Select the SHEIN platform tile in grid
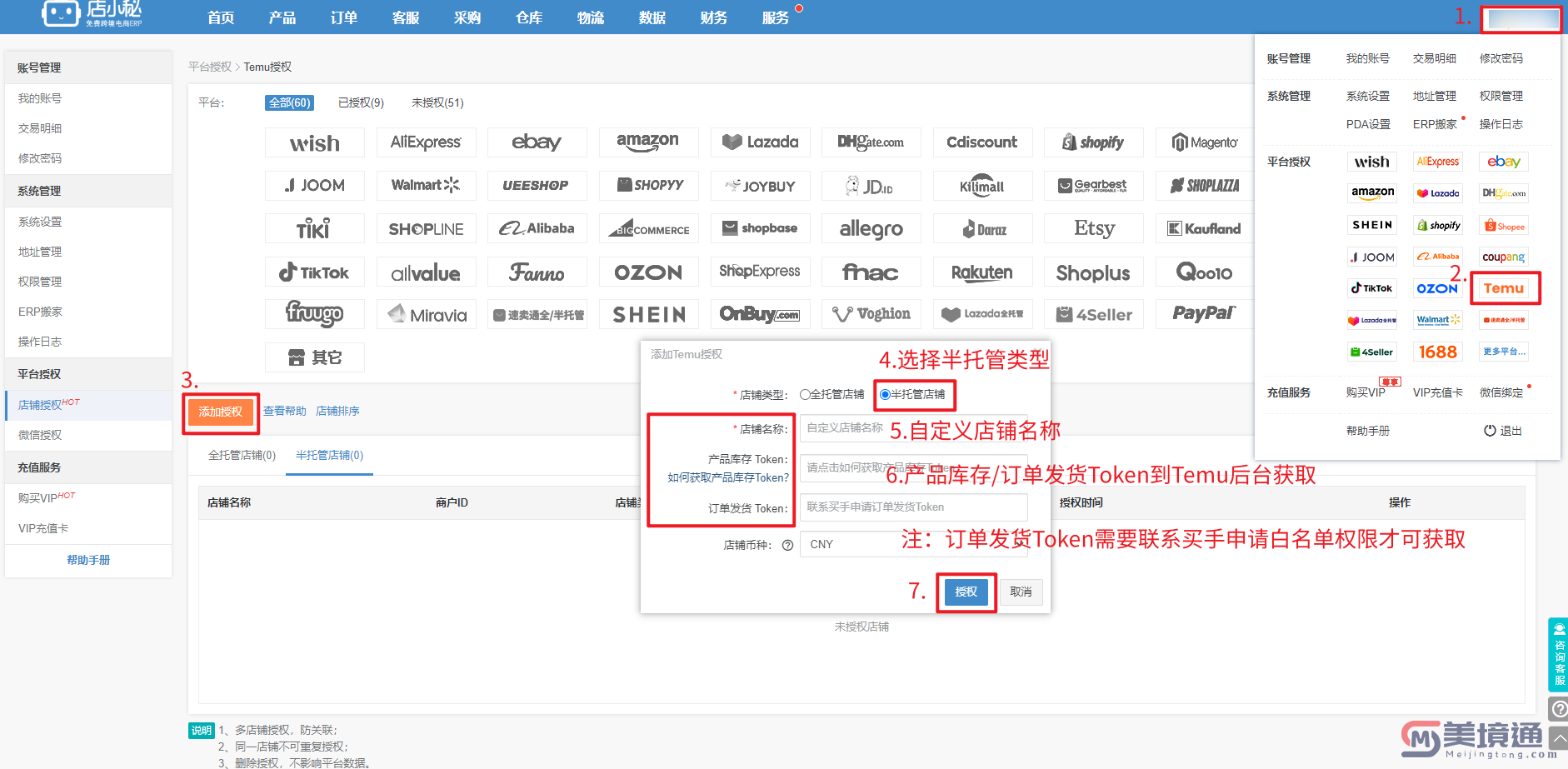The height and width of the screenshot is (769, 1568). tap(648, 315)
